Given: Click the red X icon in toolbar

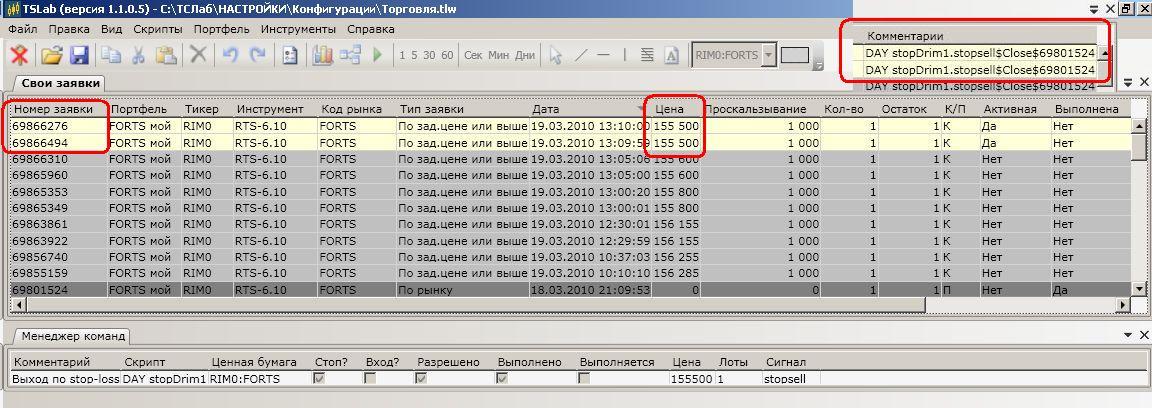Looking at the screenshot, I should click(20, 55).
